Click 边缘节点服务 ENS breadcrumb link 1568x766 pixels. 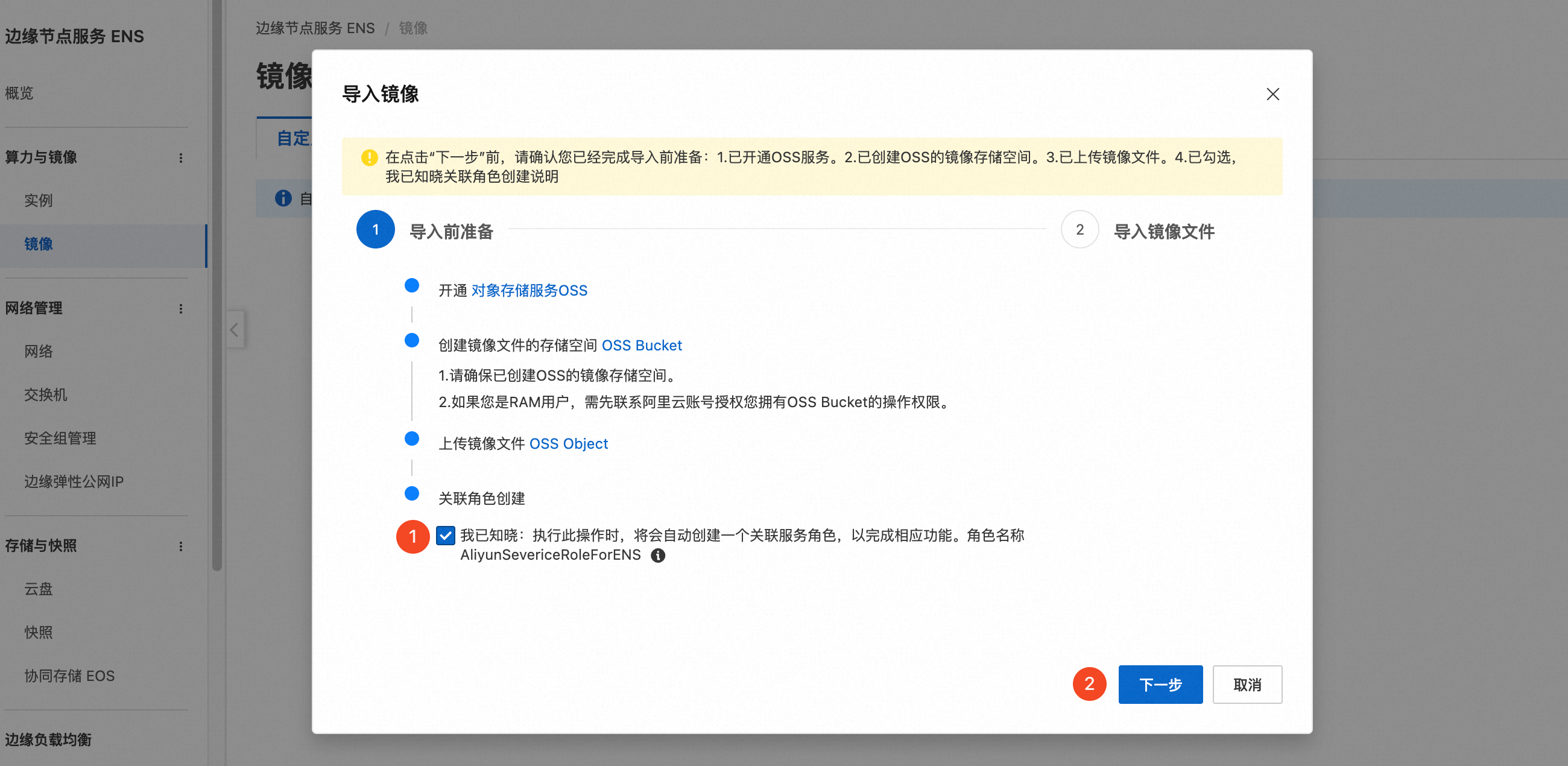click(315, 28)
